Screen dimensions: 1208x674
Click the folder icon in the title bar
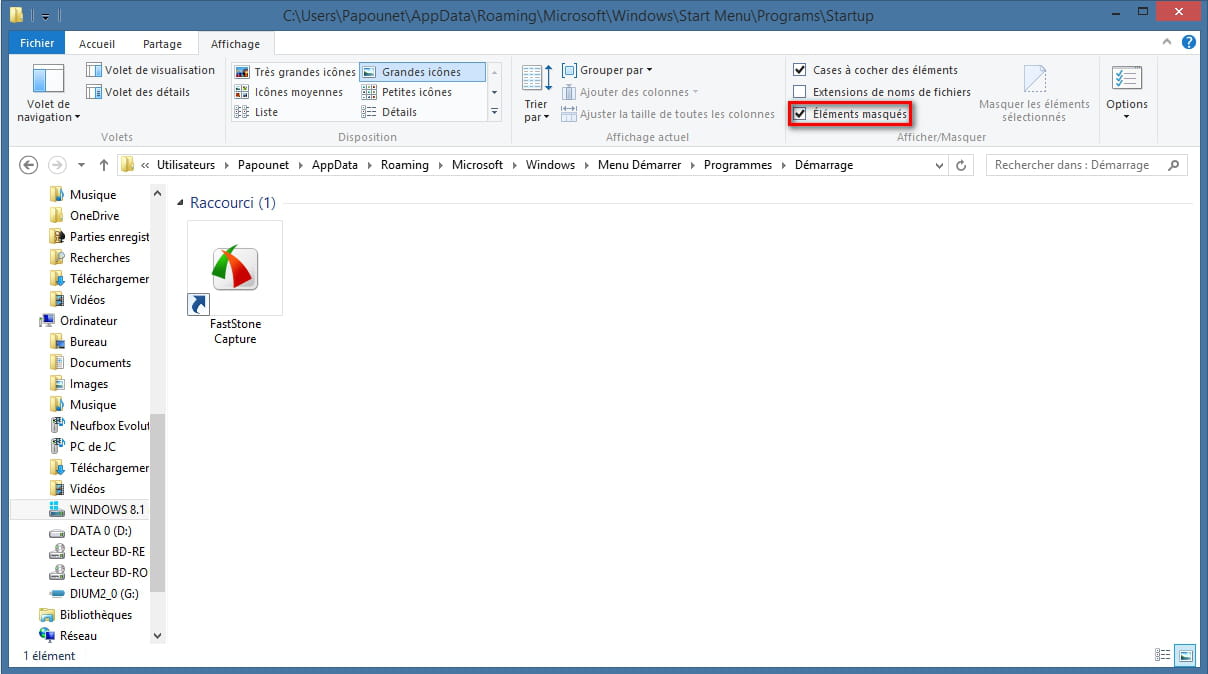(x=15, y=15)
